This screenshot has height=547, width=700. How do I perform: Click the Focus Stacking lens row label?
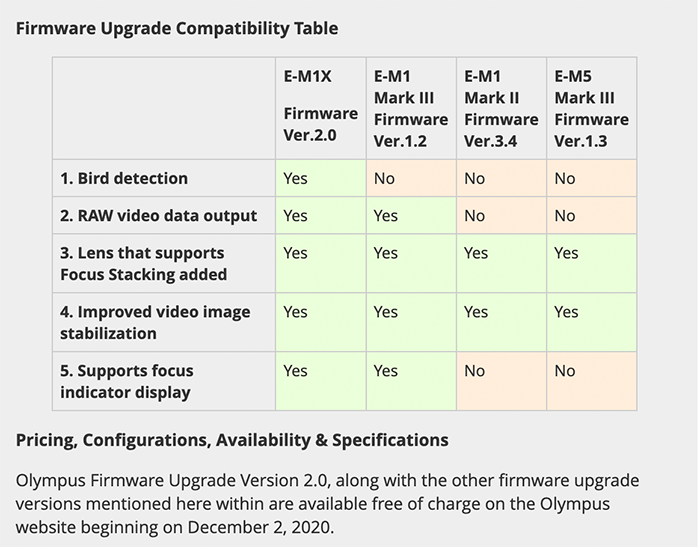[144, 263]
